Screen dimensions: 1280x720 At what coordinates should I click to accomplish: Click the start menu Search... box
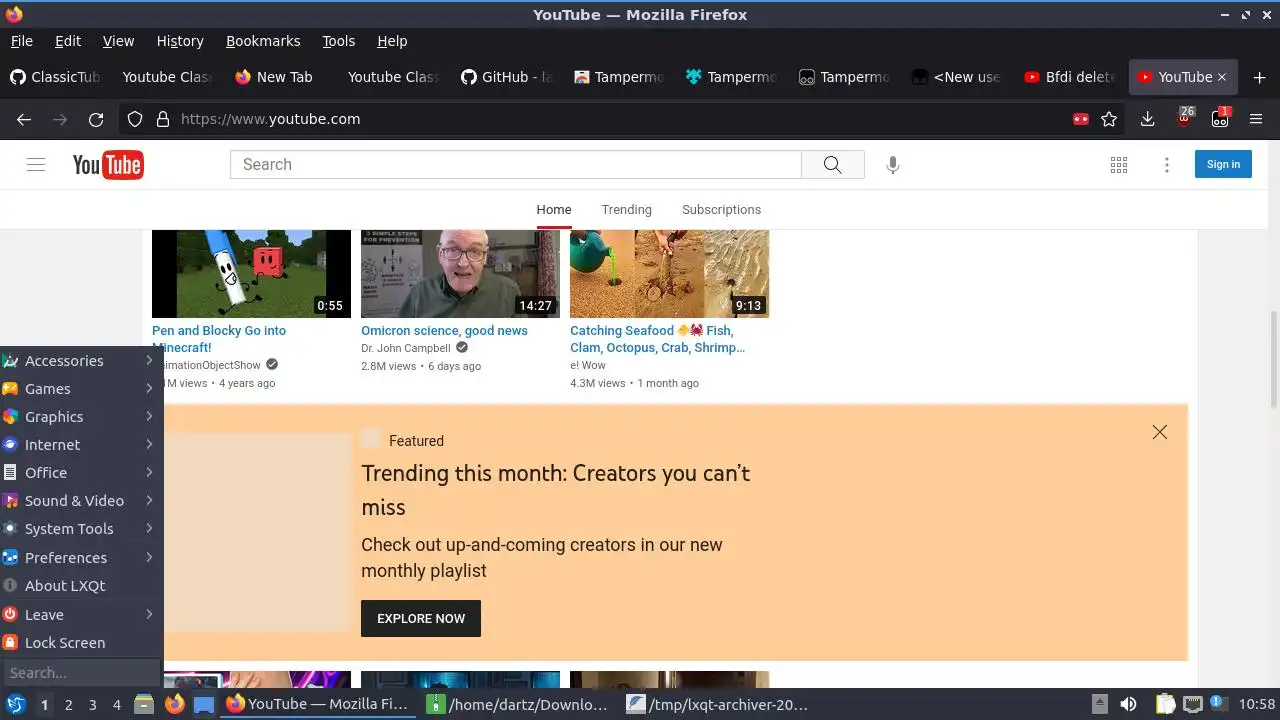click(x=81, y=673)
